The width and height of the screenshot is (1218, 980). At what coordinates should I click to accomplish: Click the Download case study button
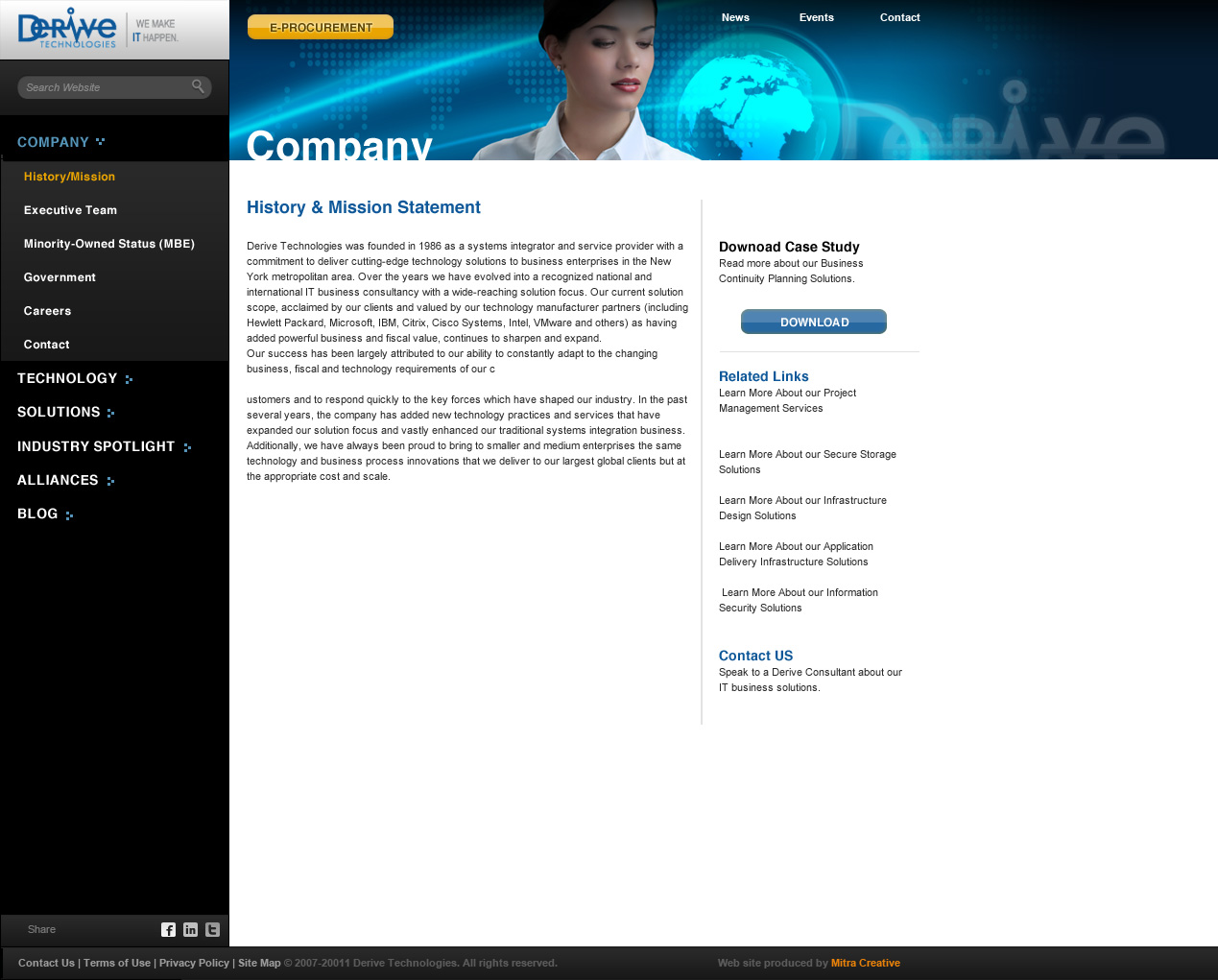pyautogui.click(x=813, y=322)
